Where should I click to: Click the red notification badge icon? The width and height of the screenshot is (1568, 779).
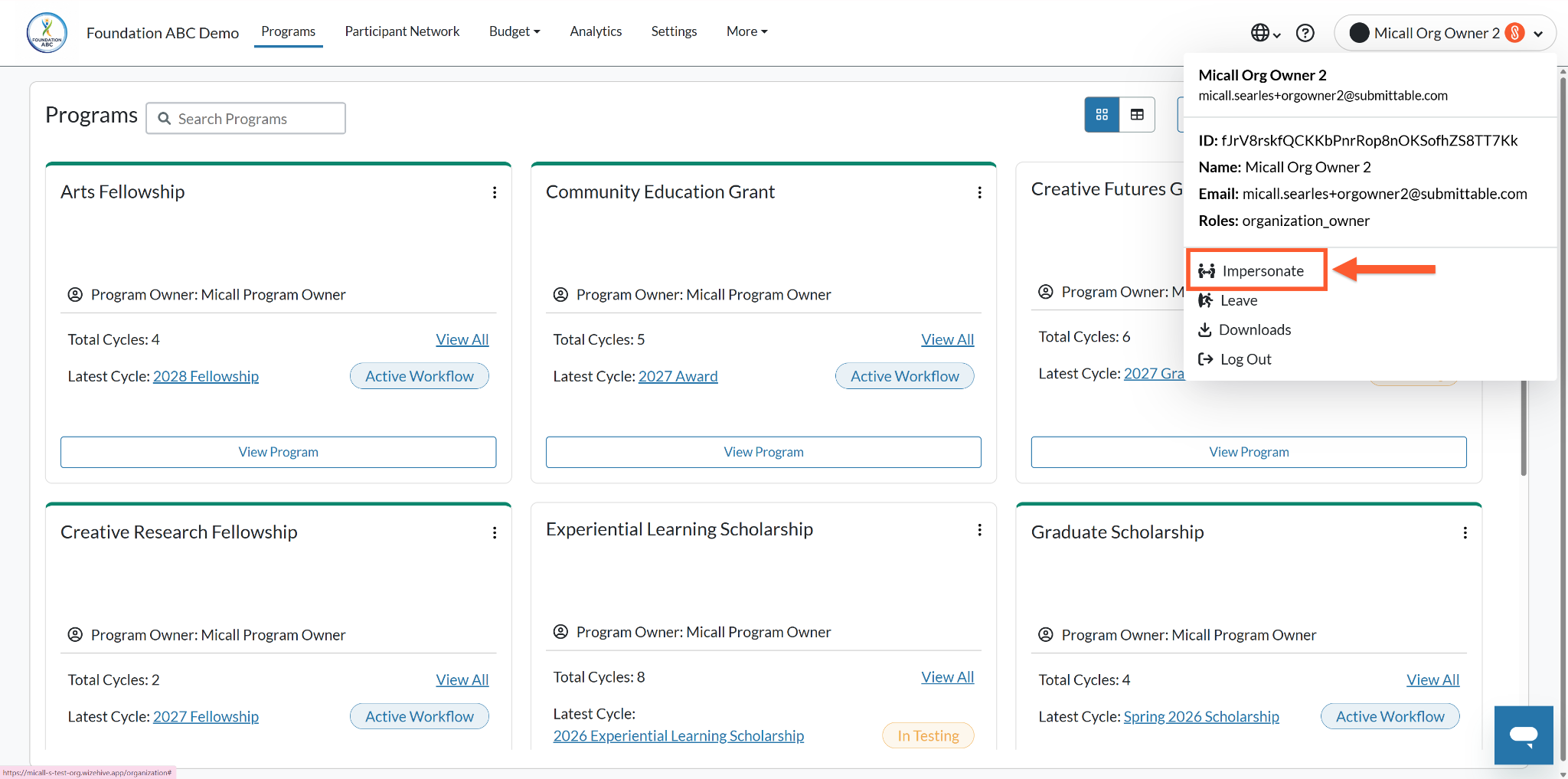pos(1514,33)
